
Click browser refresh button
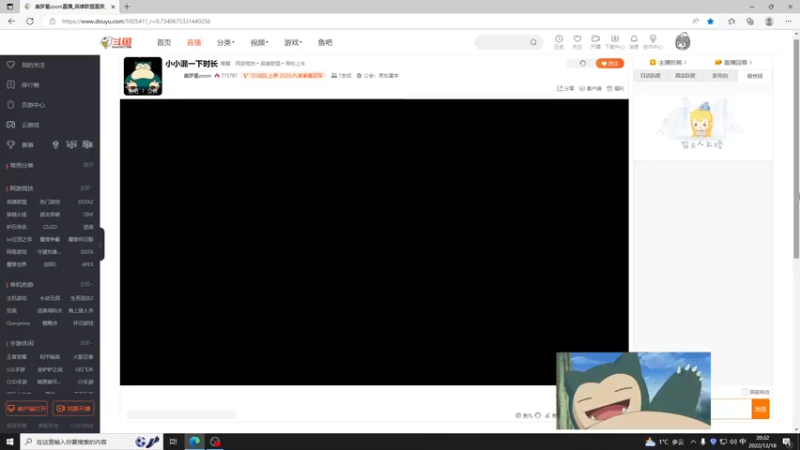(x=30, y=21)
